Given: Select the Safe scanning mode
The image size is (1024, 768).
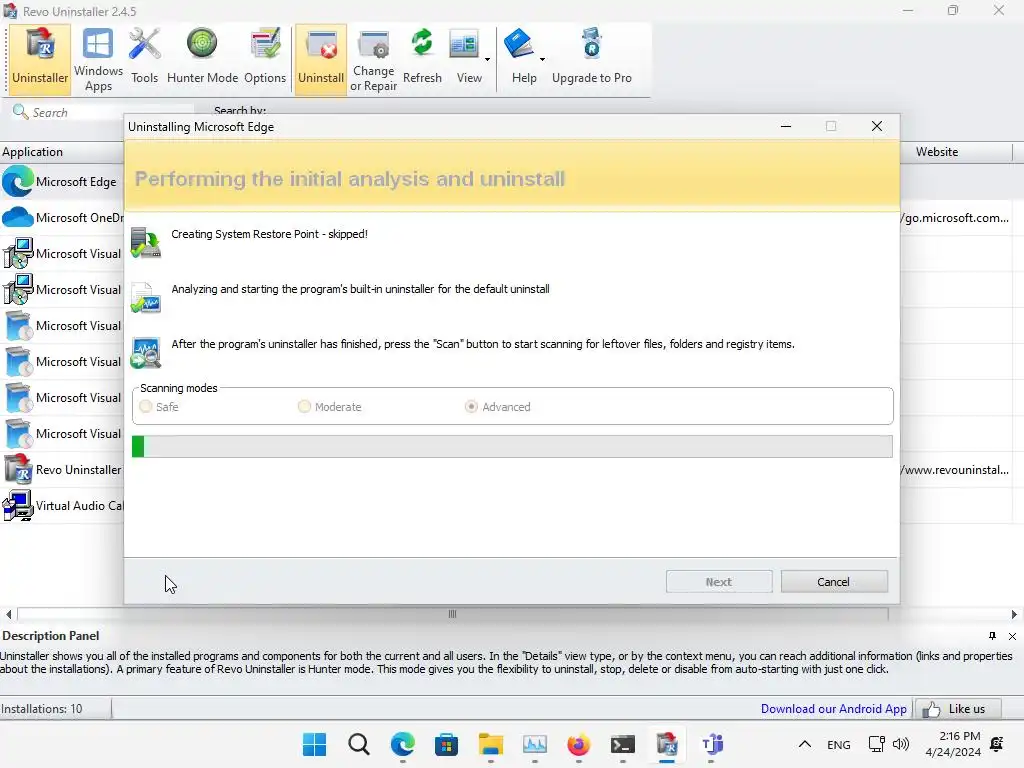Looking at the screenshot, I should click(x=159, y=407).
